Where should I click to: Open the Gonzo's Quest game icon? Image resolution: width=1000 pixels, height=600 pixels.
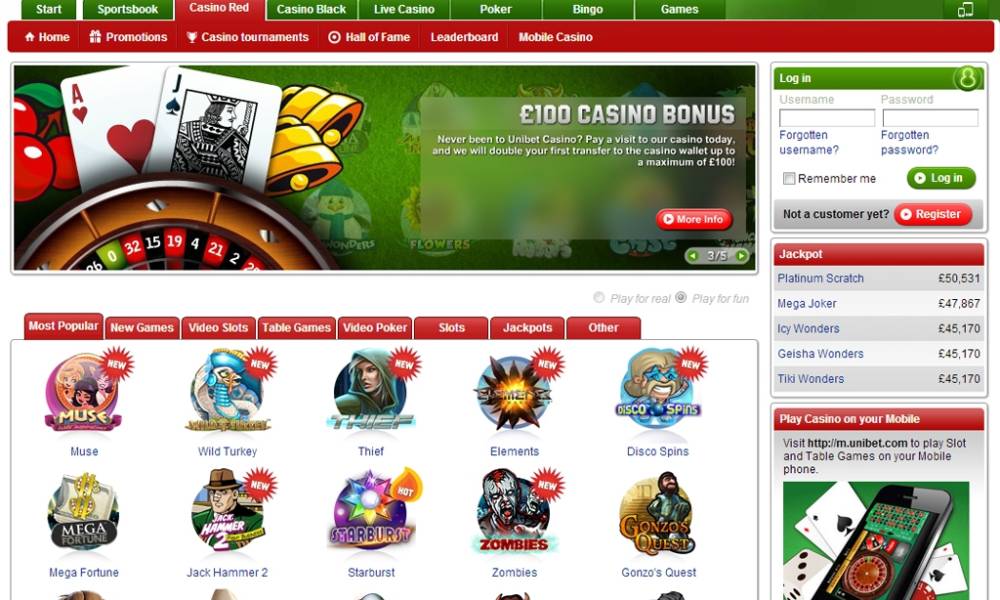pyautogui.click(x=658, y=513)
